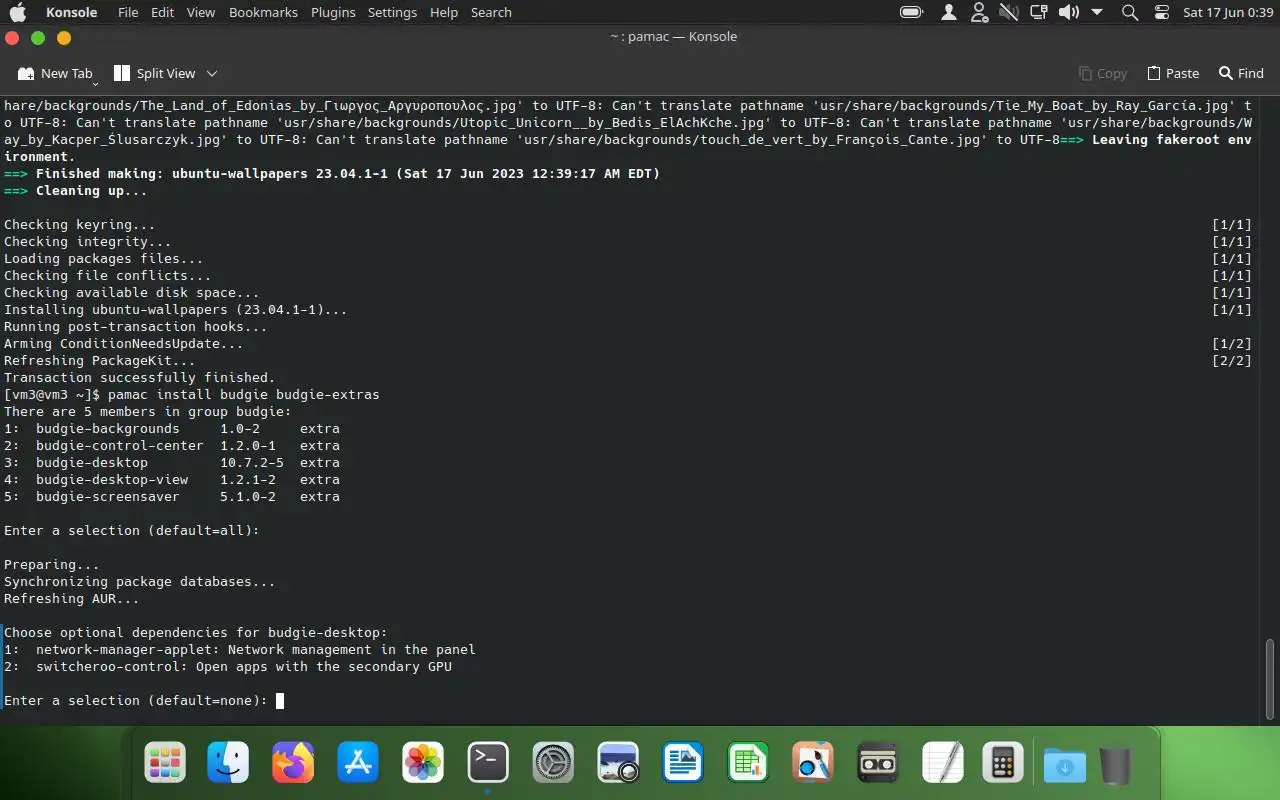The image size is (1280, 800).
Task: Click the Apple logo menu
Action: pyautogui.click(x=18, y=12)
